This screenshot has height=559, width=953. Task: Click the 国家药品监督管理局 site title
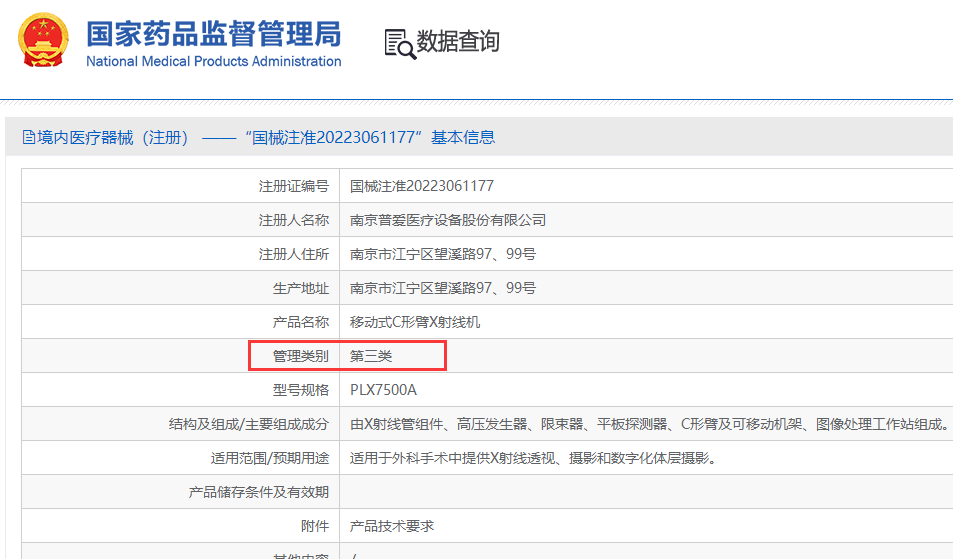pyautogui.click(x=213, y=34)
